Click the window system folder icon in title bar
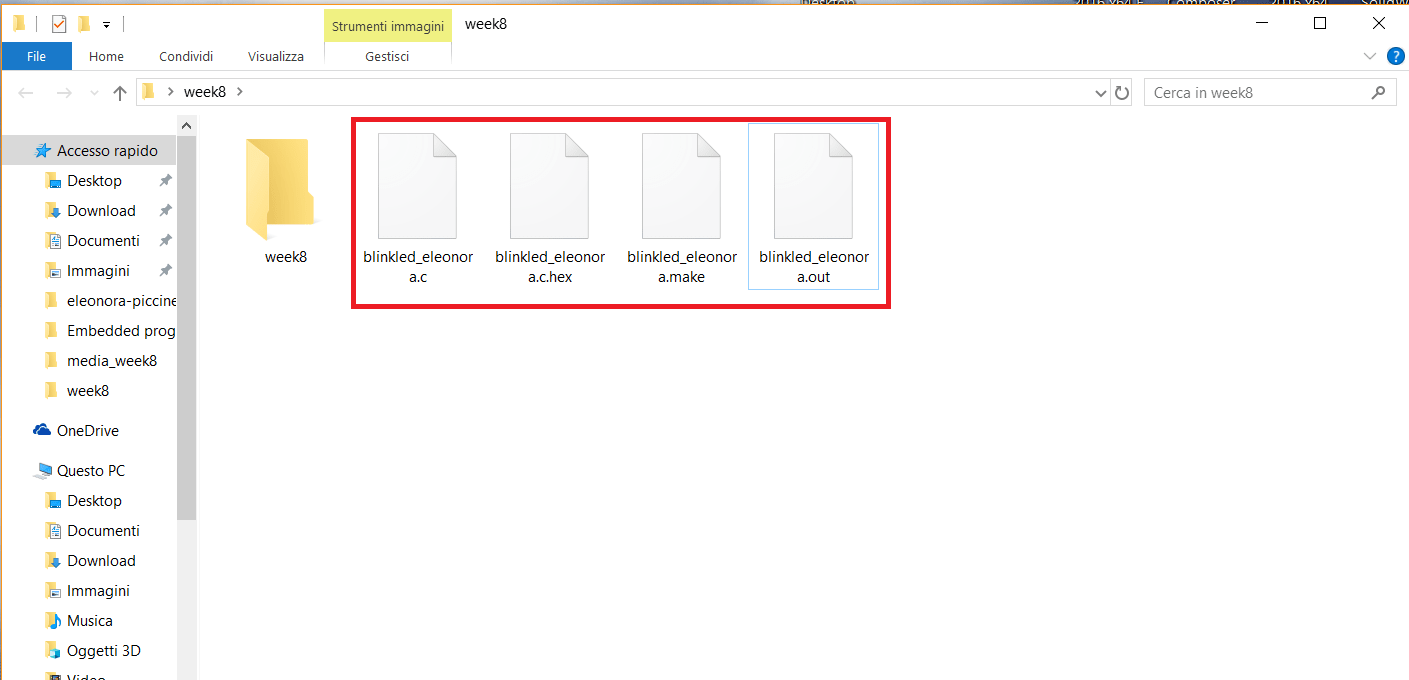 (18, 24)
